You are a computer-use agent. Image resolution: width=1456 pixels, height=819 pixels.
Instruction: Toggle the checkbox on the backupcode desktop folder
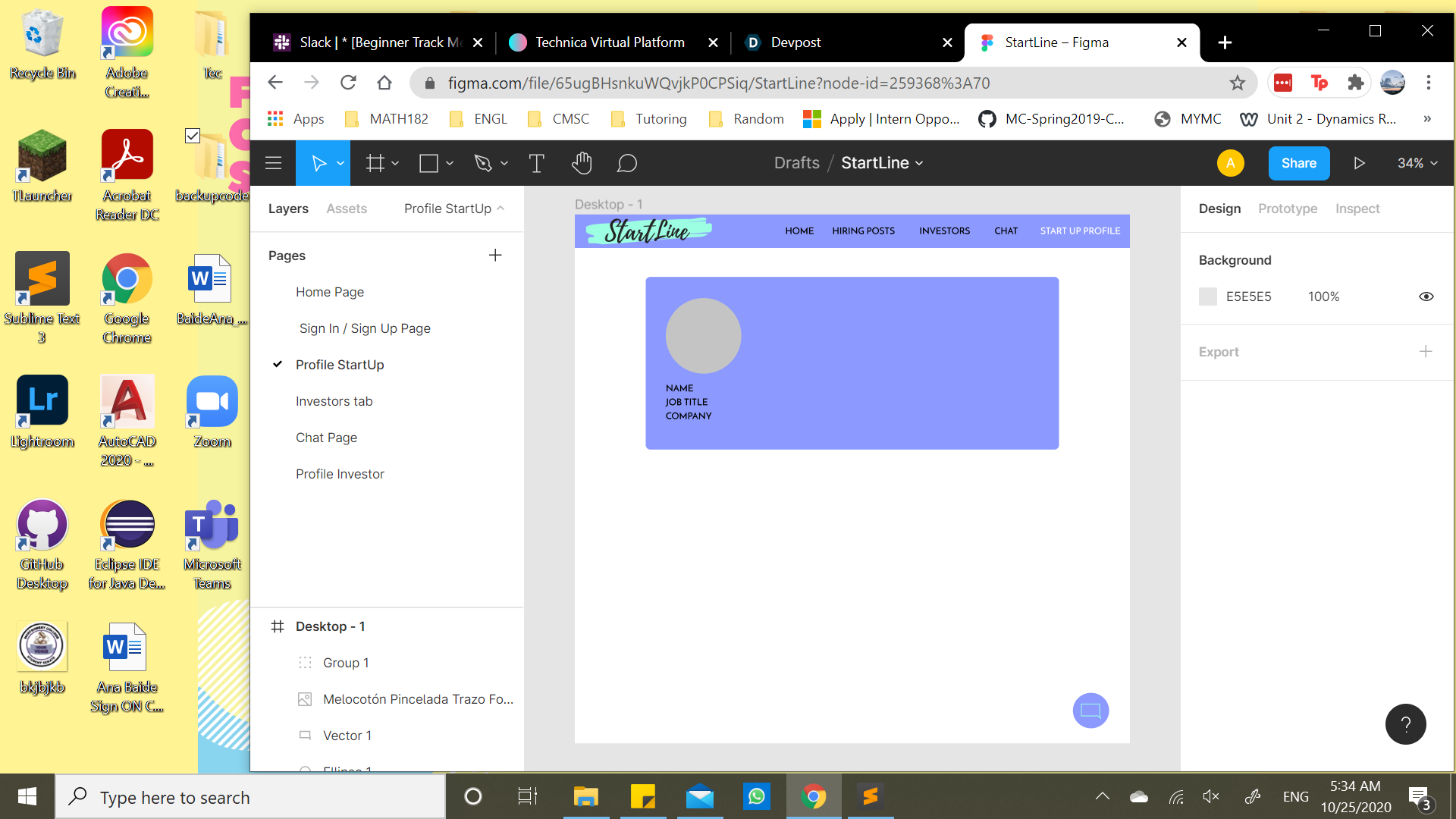(193, 136)
